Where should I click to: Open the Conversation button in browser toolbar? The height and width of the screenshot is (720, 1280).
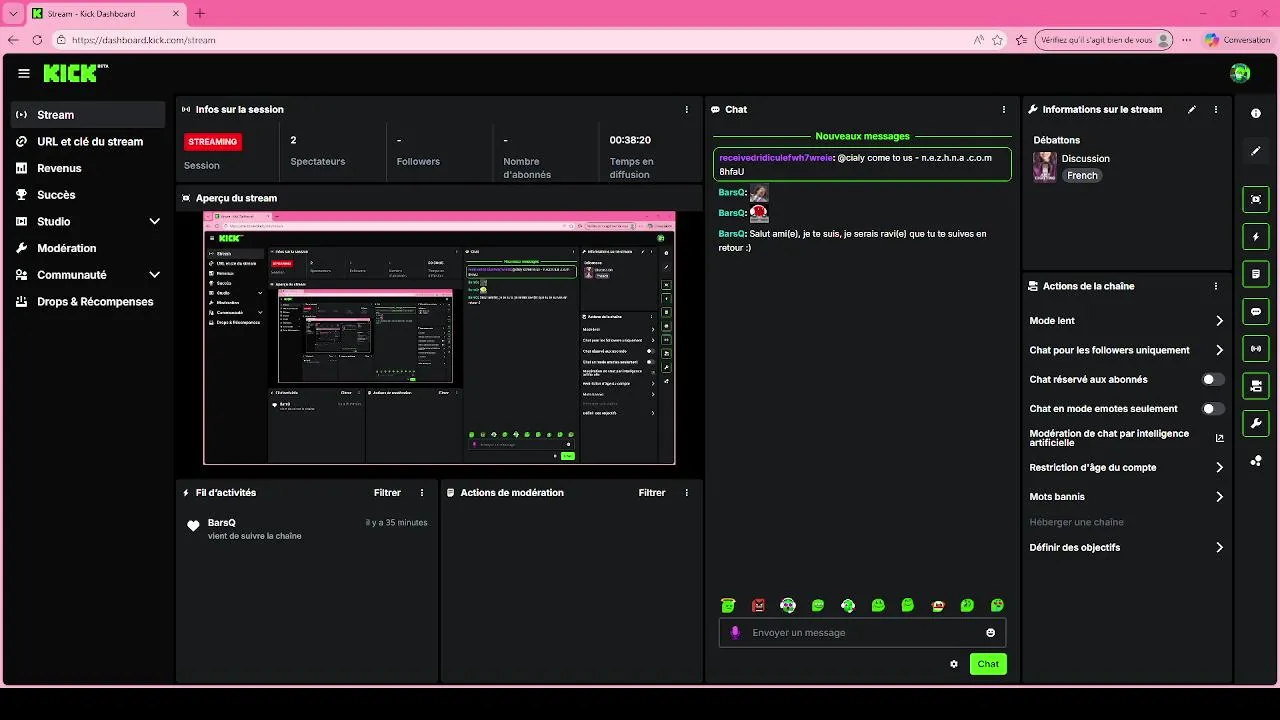[x=1237, y=40]
